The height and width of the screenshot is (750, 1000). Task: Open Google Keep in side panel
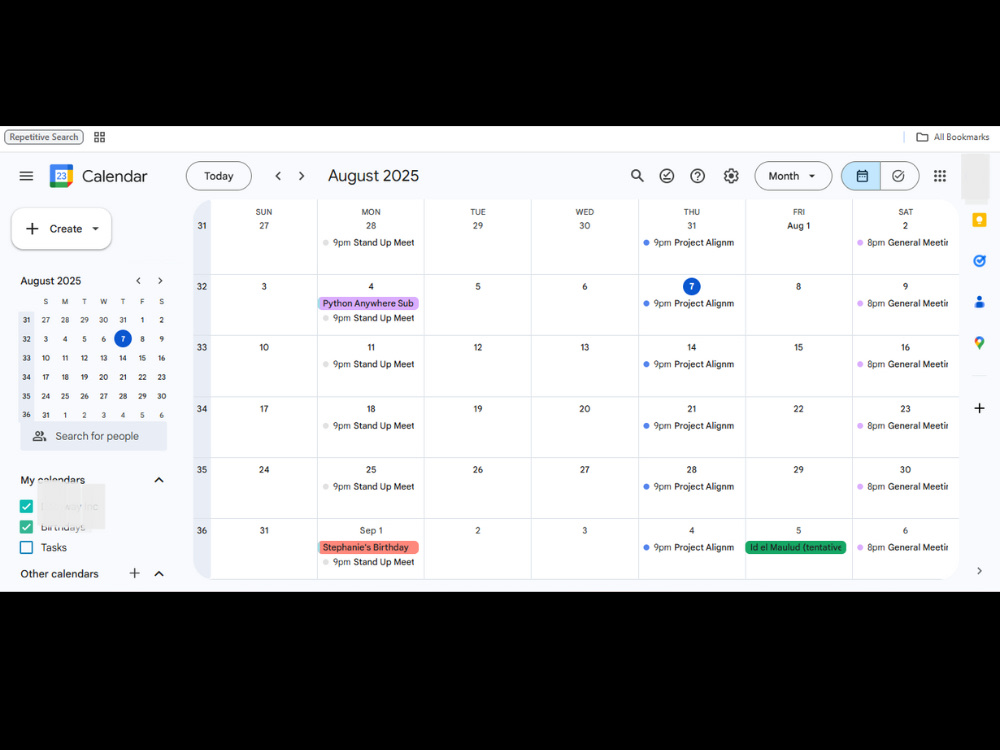(980, 220)
